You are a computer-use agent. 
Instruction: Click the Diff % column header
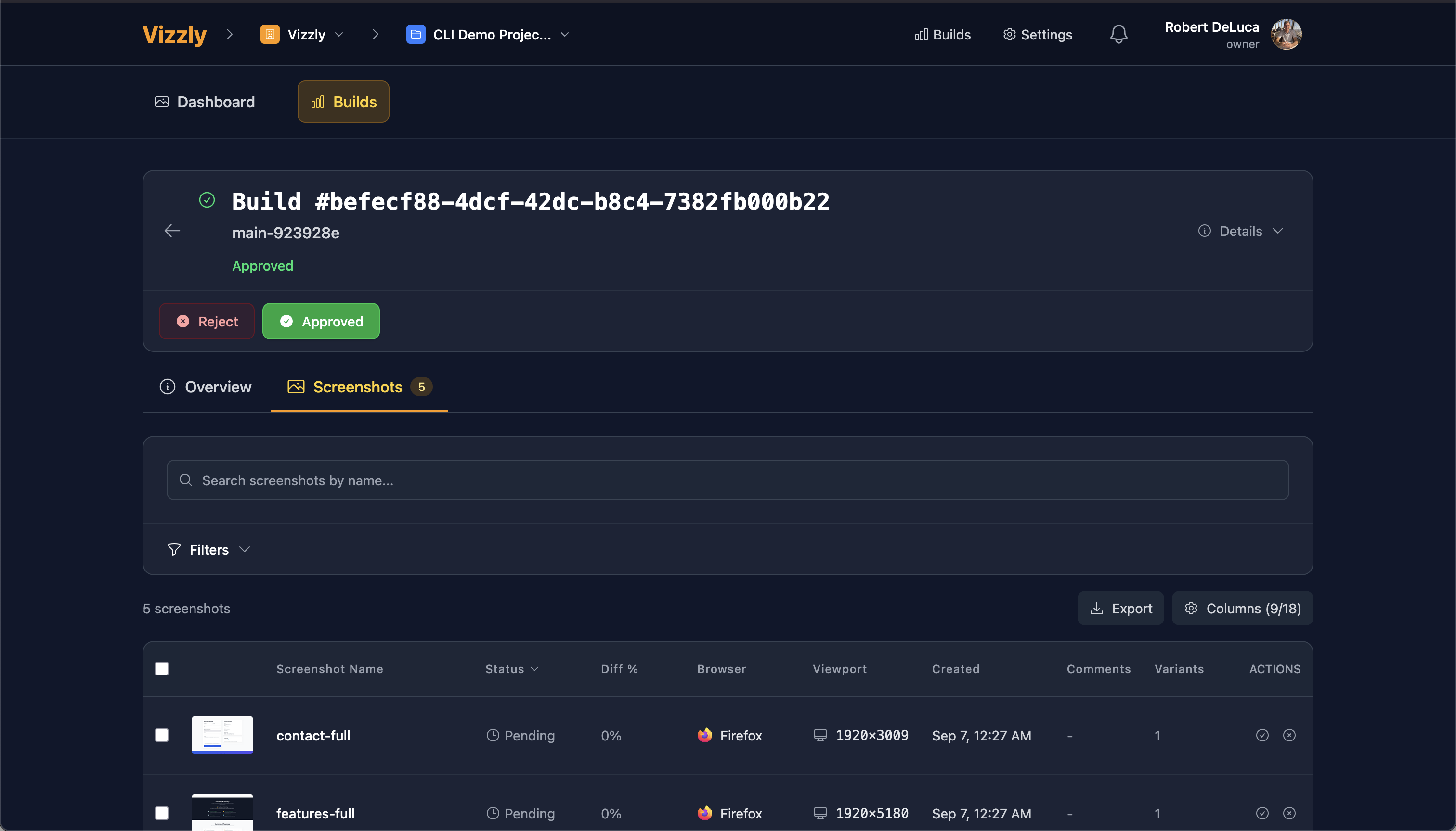(x=619, y=668)
